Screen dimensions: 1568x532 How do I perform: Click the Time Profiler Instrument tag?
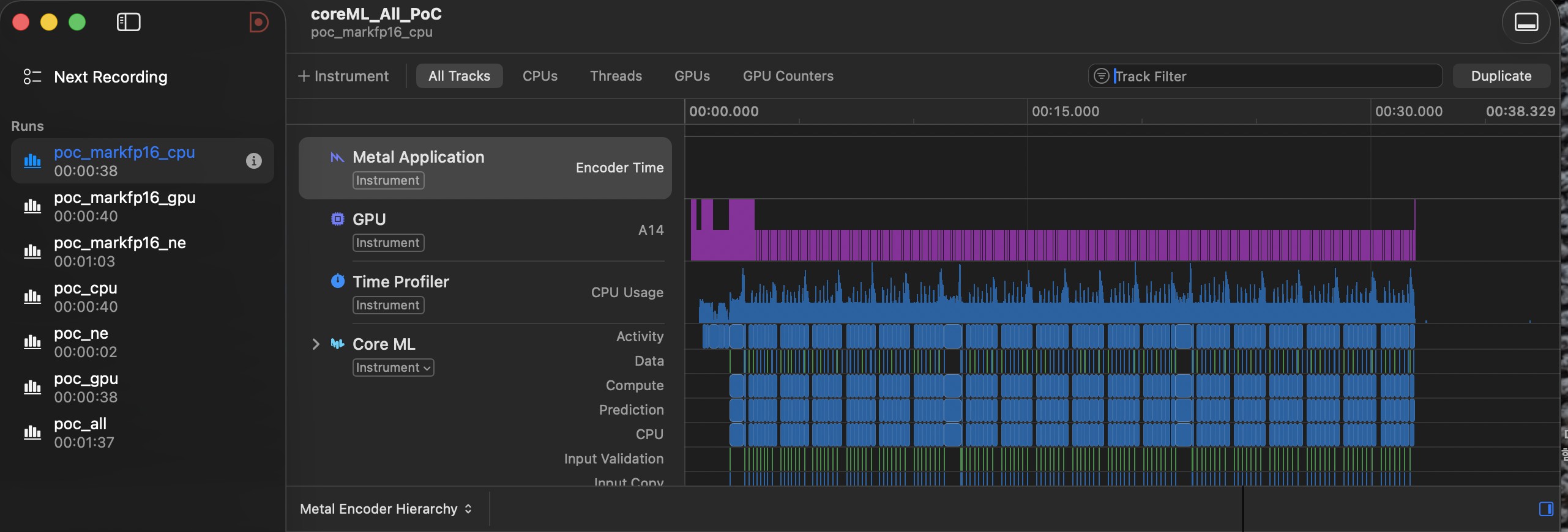388,305
